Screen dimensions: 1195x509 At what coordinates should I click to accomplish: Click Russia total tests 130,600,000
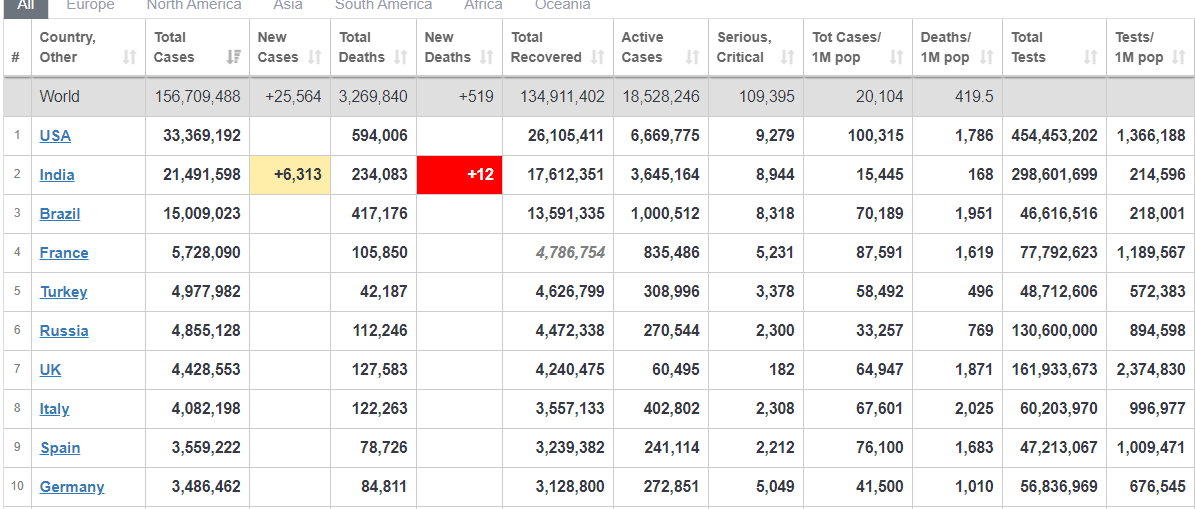pyautogui.click(x=1055, y=331)
